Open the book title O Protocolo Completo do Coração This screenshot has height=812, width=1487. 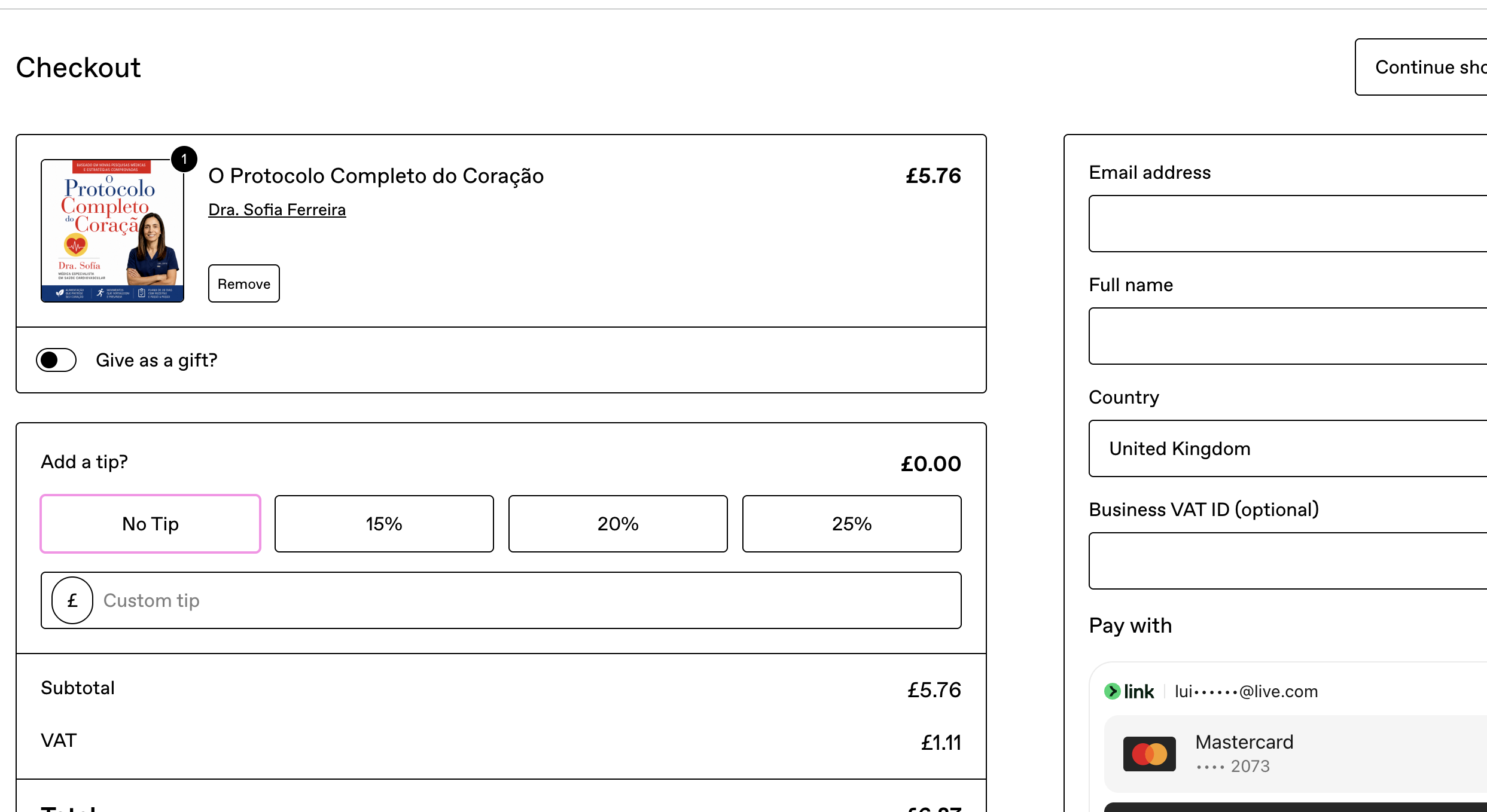click(376, 176)
